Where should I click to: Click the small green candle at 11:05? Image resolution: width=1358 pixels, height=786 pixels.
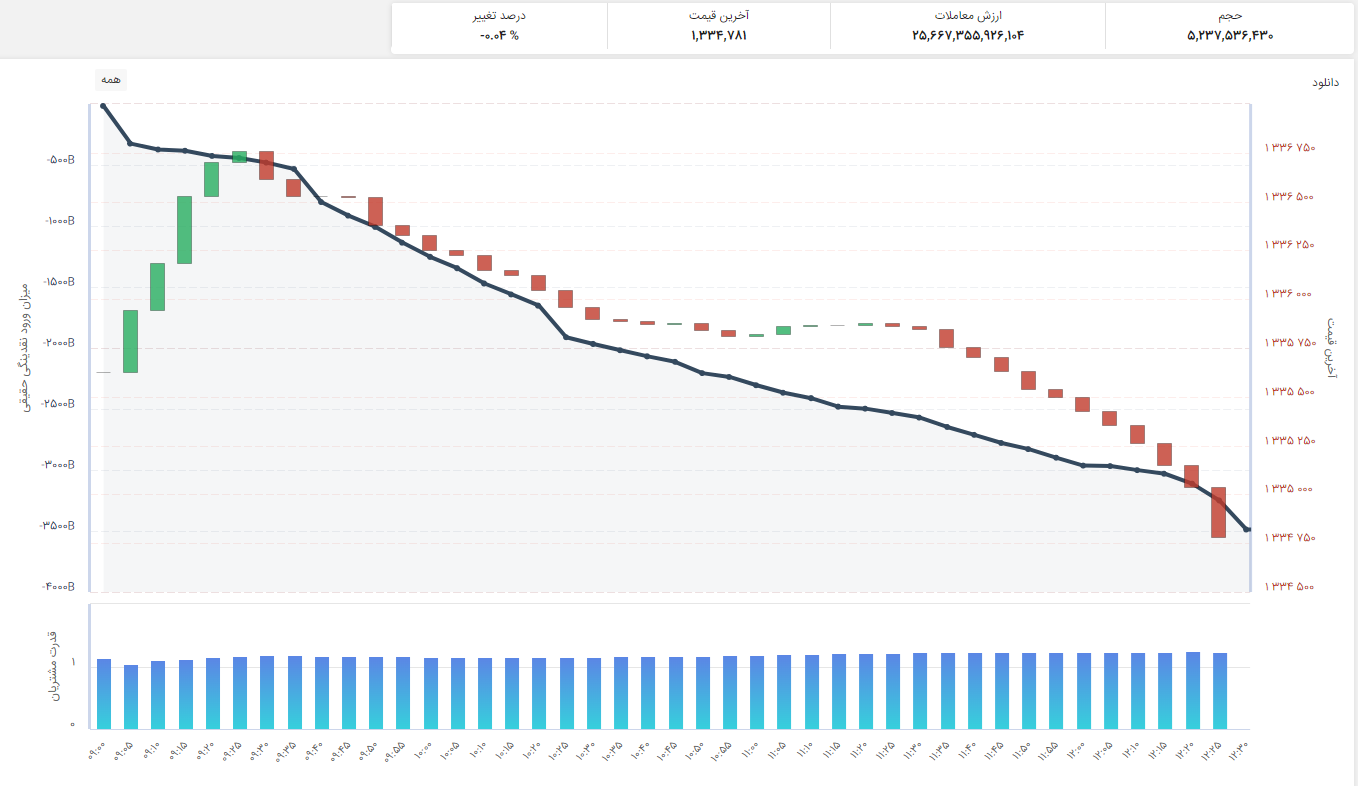783,330
